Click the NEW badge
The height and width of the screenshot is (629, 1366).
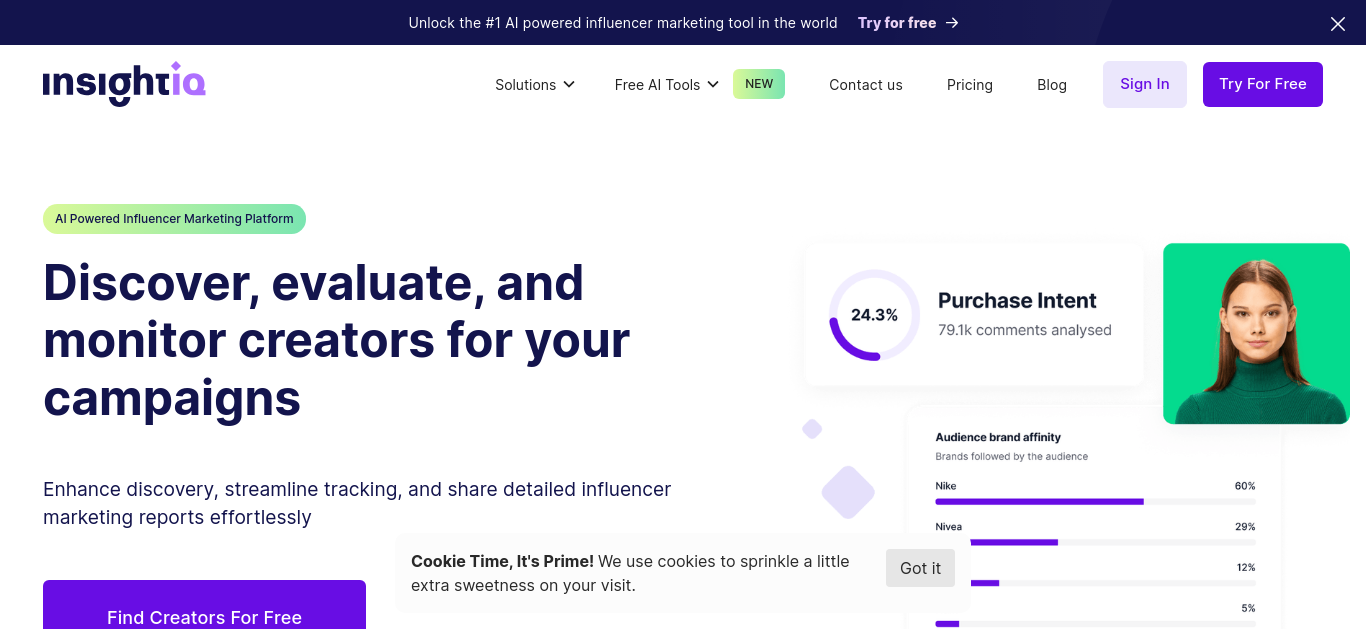759,84
